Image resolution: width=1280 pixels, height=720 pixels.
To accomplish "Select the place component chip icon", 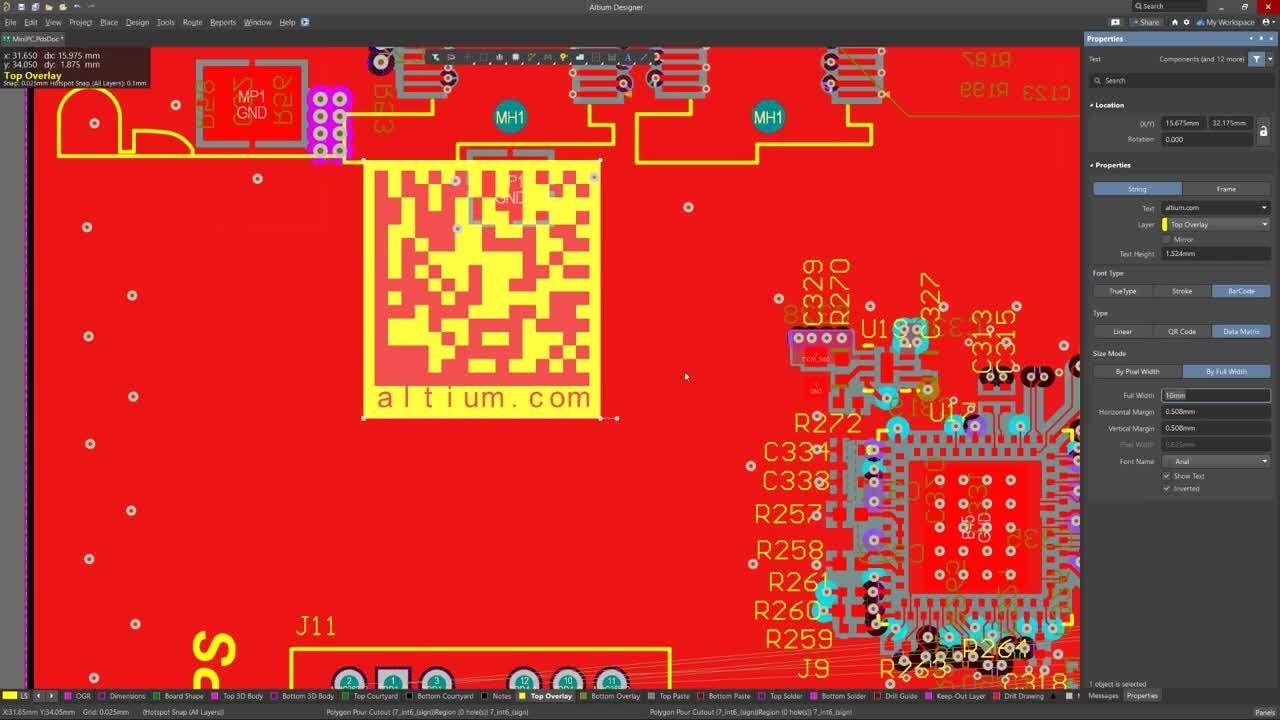I will 515,57.
